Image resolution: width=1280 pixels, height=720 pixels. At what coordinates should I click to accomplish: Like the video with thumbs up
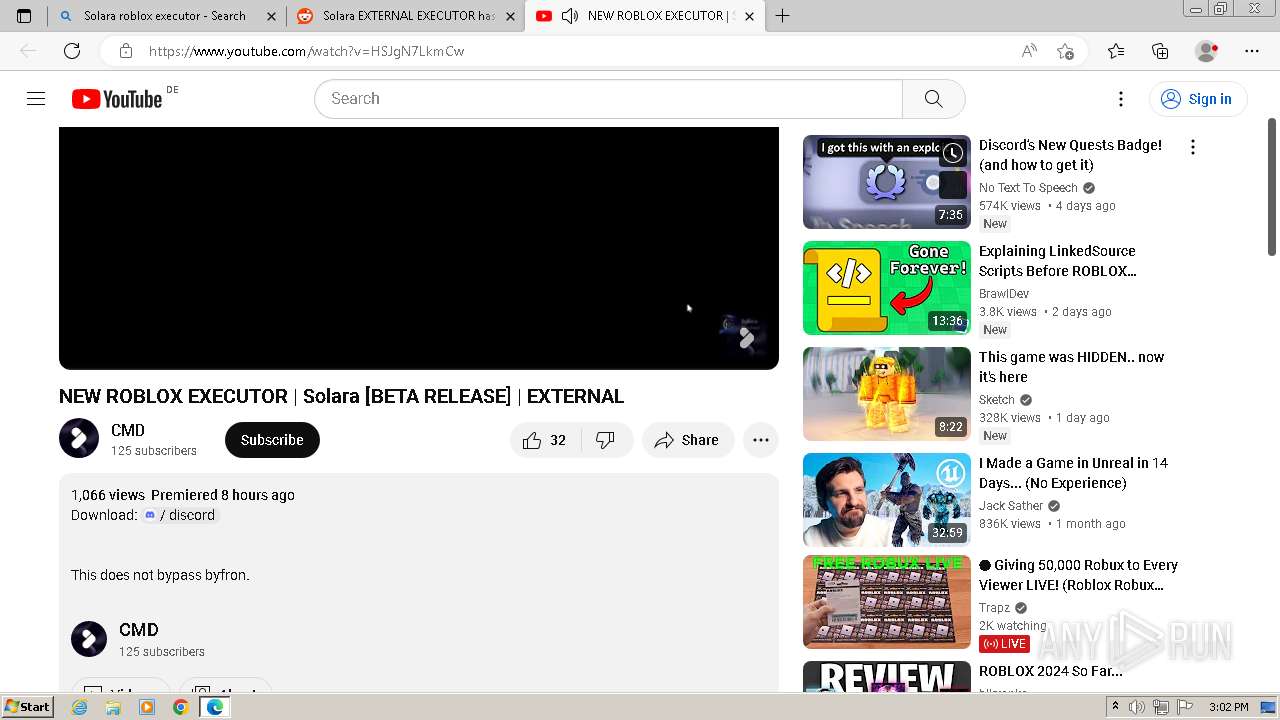(x=544, y=440)
